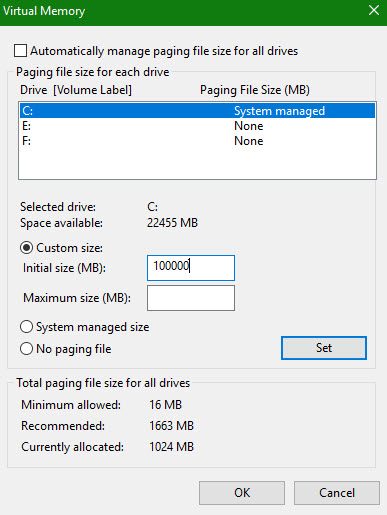Close the Virtual Memory dialog

pyautogui.click(x=374, y=10)
